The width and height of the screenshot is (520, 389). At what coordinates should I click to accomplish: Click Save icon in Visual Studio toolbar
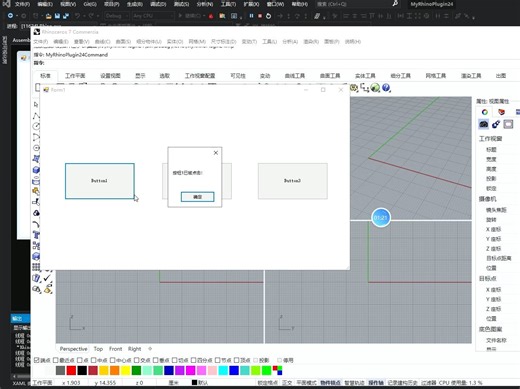tap(57, 16)
